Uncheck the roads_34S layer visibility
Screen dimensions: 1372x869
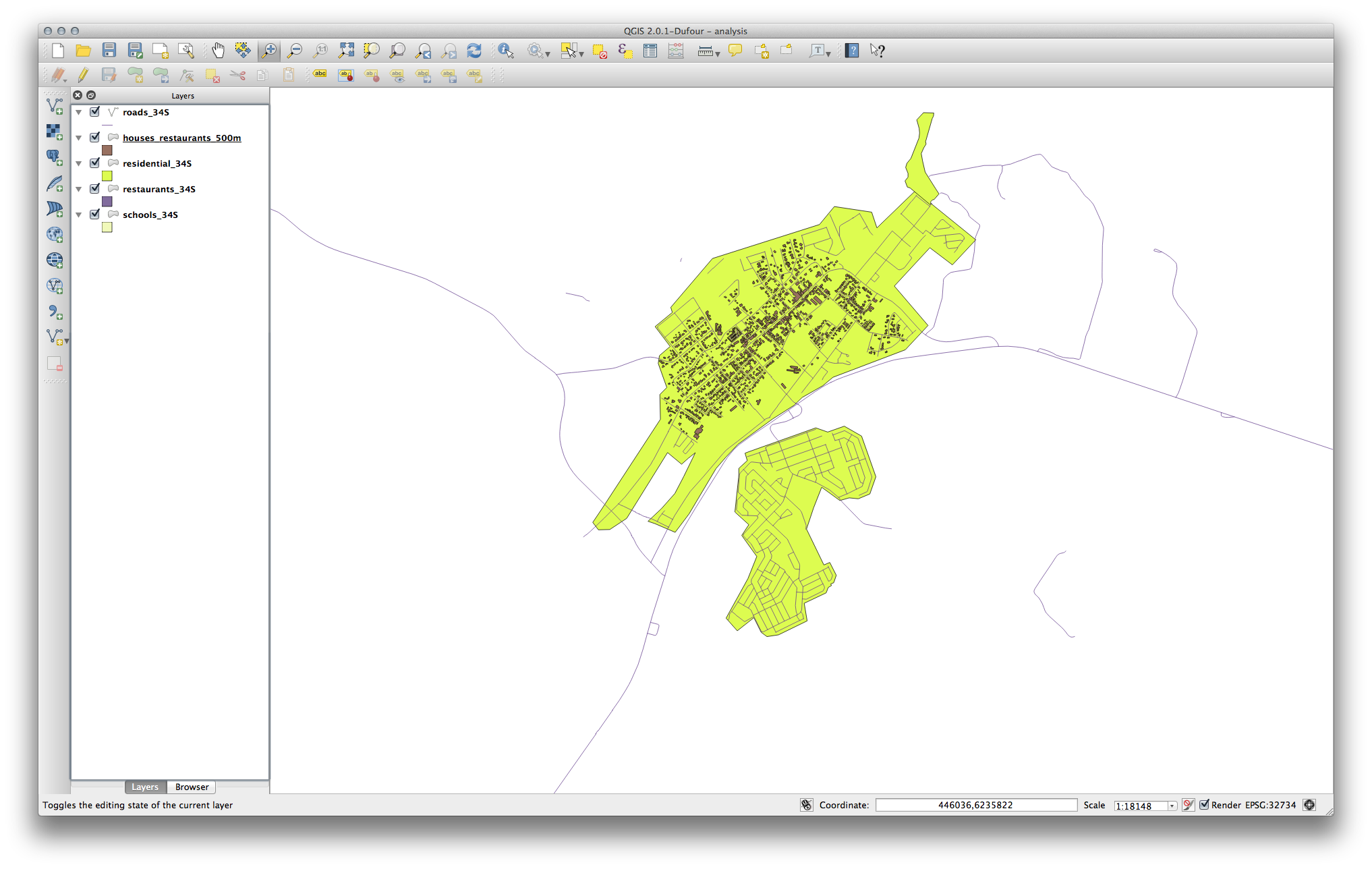[95, 112]
